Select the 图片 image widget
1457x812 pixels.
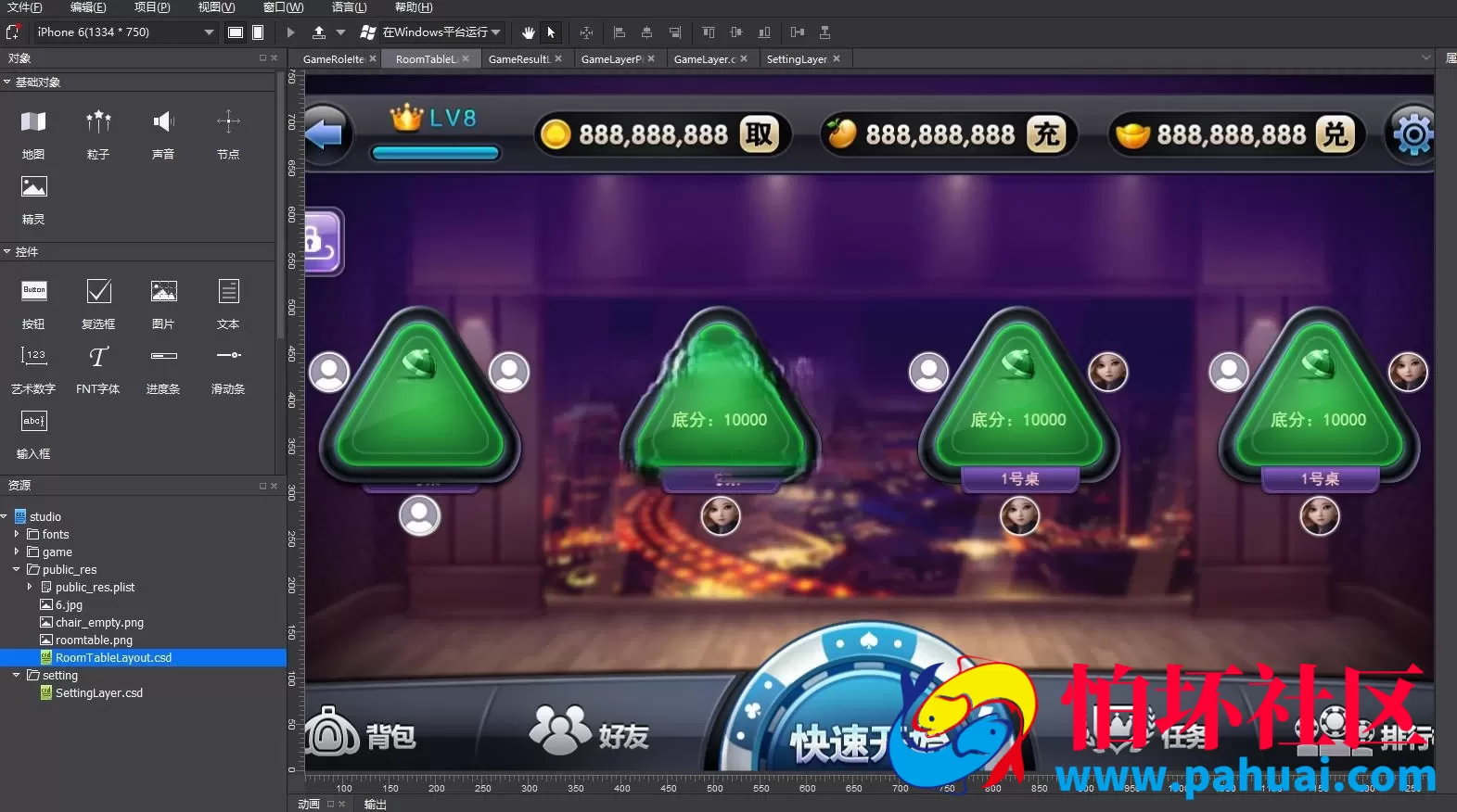pyautogui.click(x=163, y=303)
